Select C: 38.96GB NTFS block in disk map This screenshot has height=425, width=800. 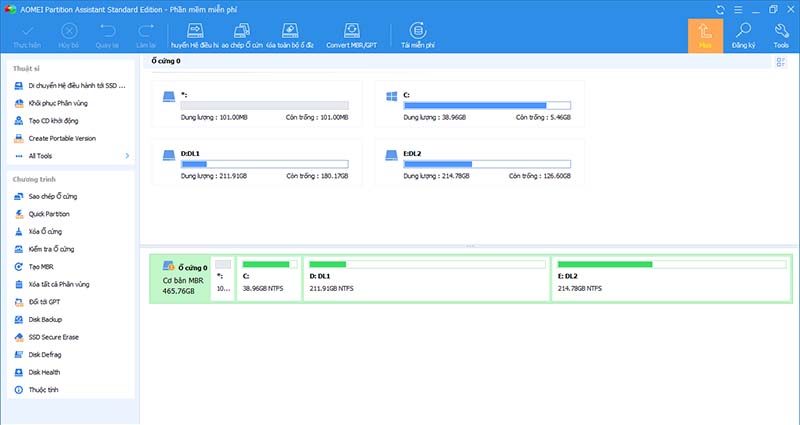click(x=269, y=279)
